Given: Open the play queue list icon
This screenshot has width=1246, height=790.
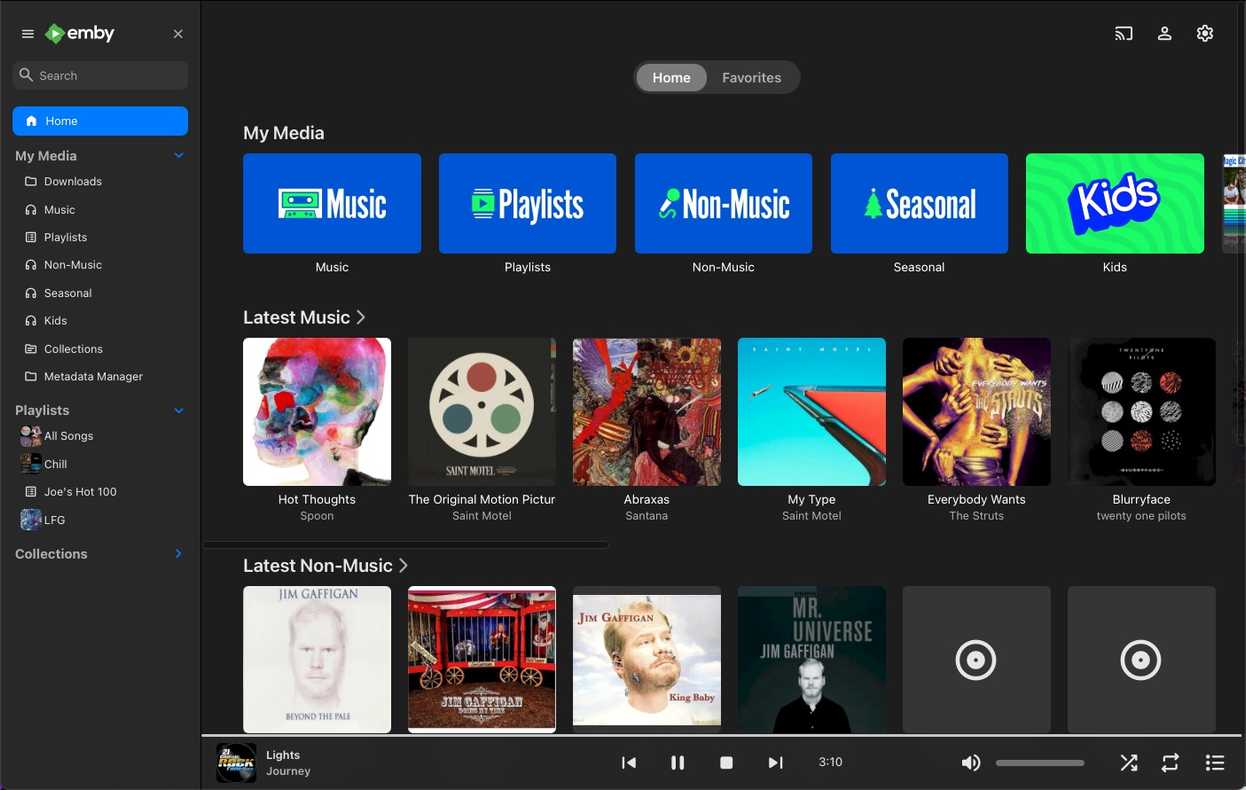Looking at the screenshot, I should 1215,762.
